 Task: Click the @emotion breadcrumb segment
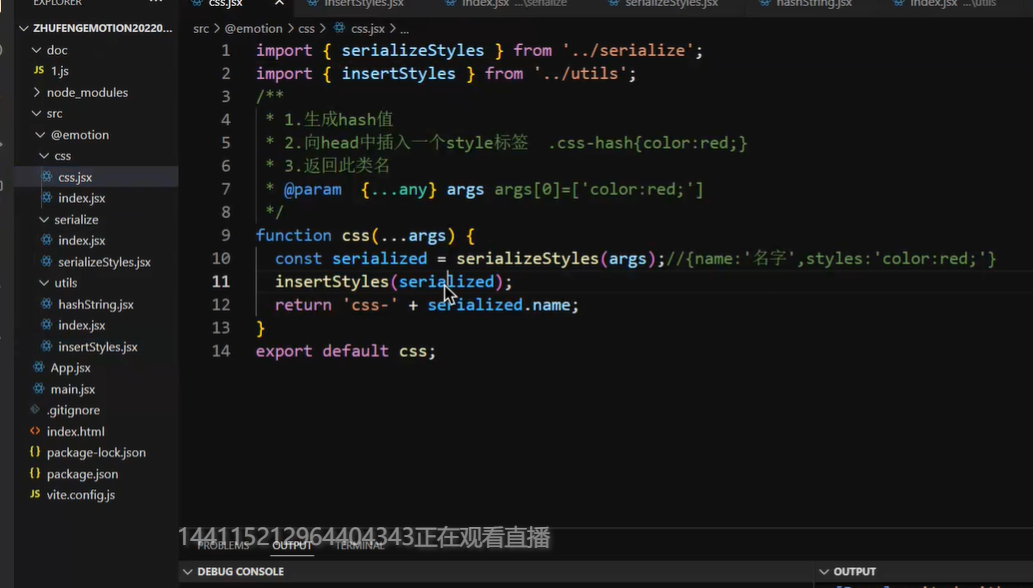253,29
